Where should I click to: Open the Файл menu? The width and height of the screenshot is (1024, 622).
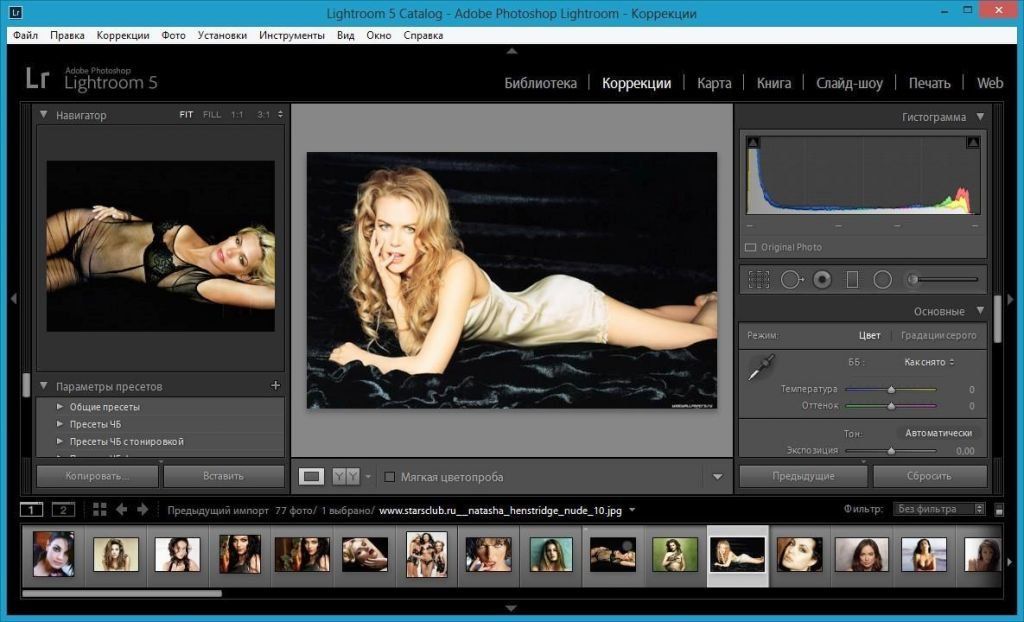(25, 35)
